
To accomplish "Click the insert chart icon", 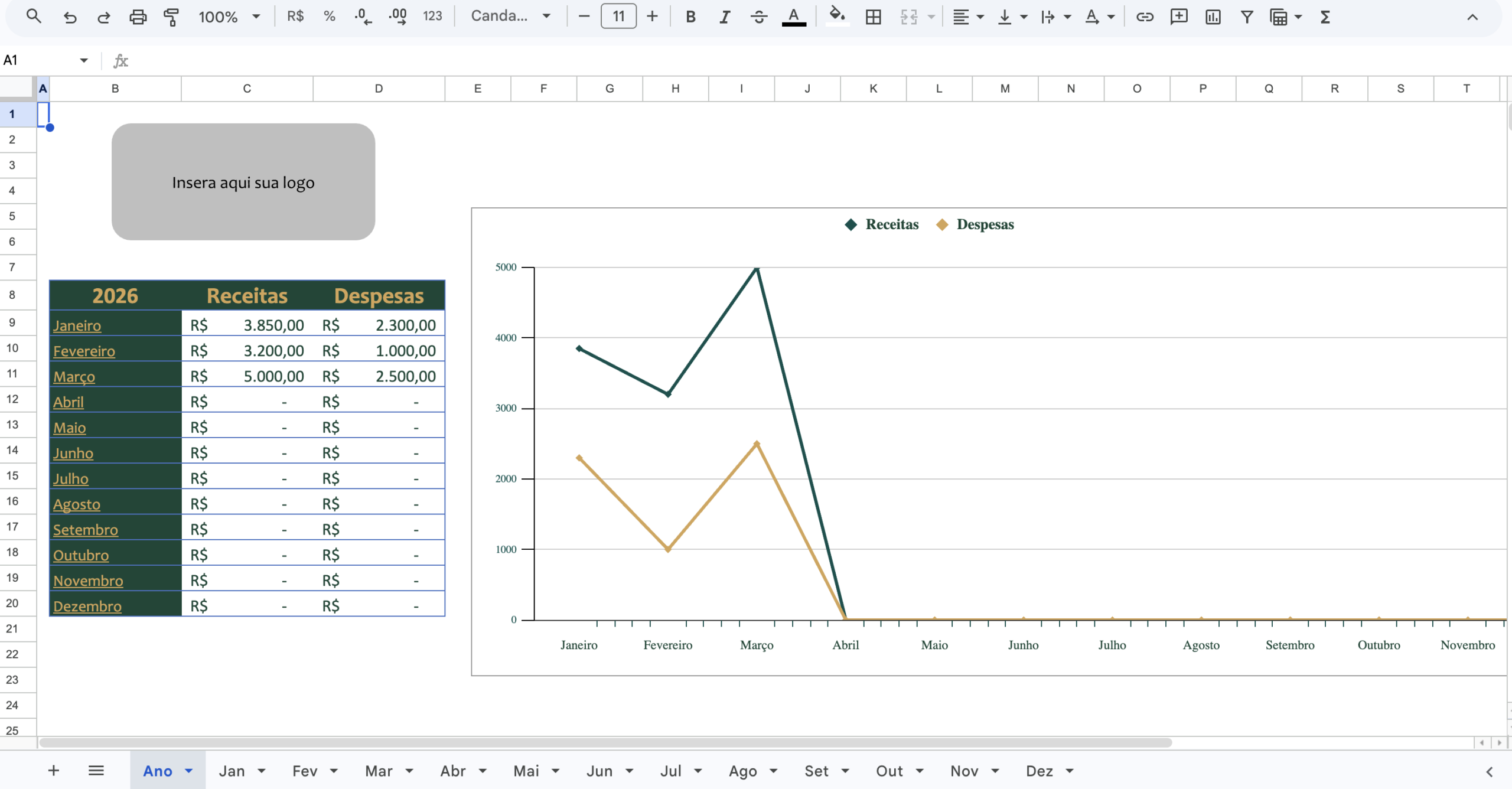I will tap(1213, 17).
